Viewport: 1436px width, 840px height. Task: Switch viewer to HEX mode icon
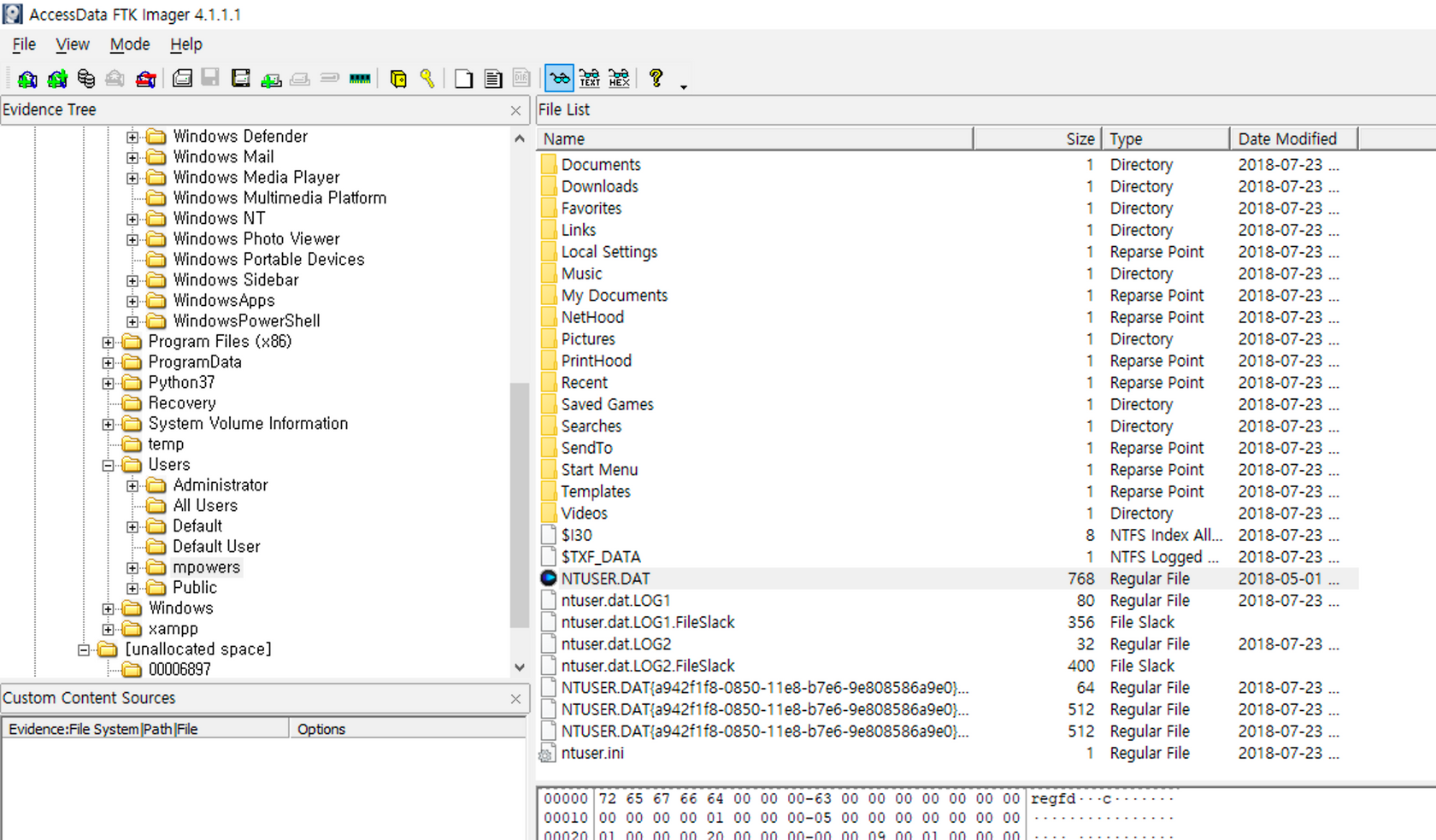pyautogui.click(x=620, y=79)
